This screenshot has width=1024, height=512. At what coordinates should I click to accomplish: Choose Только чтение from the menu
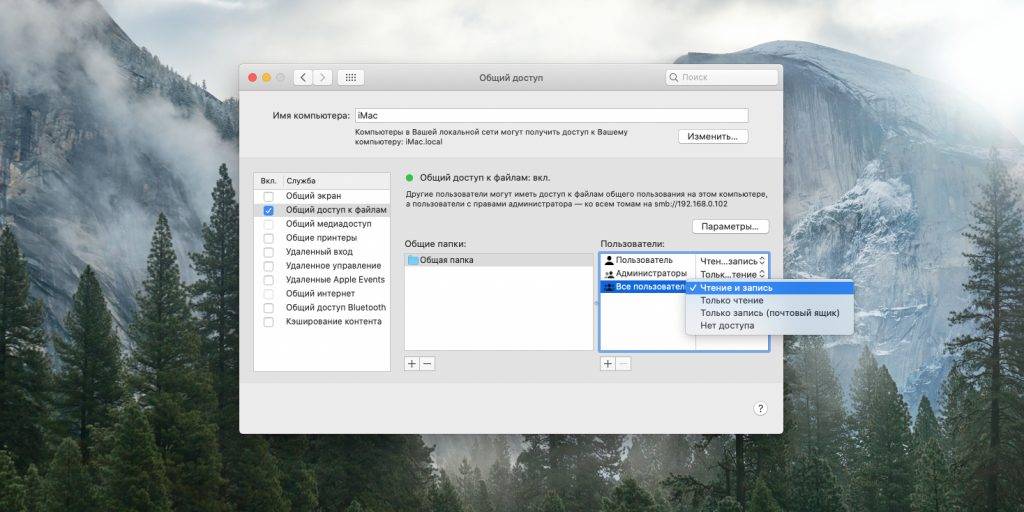pyautogui.click(x=731, y=300)
